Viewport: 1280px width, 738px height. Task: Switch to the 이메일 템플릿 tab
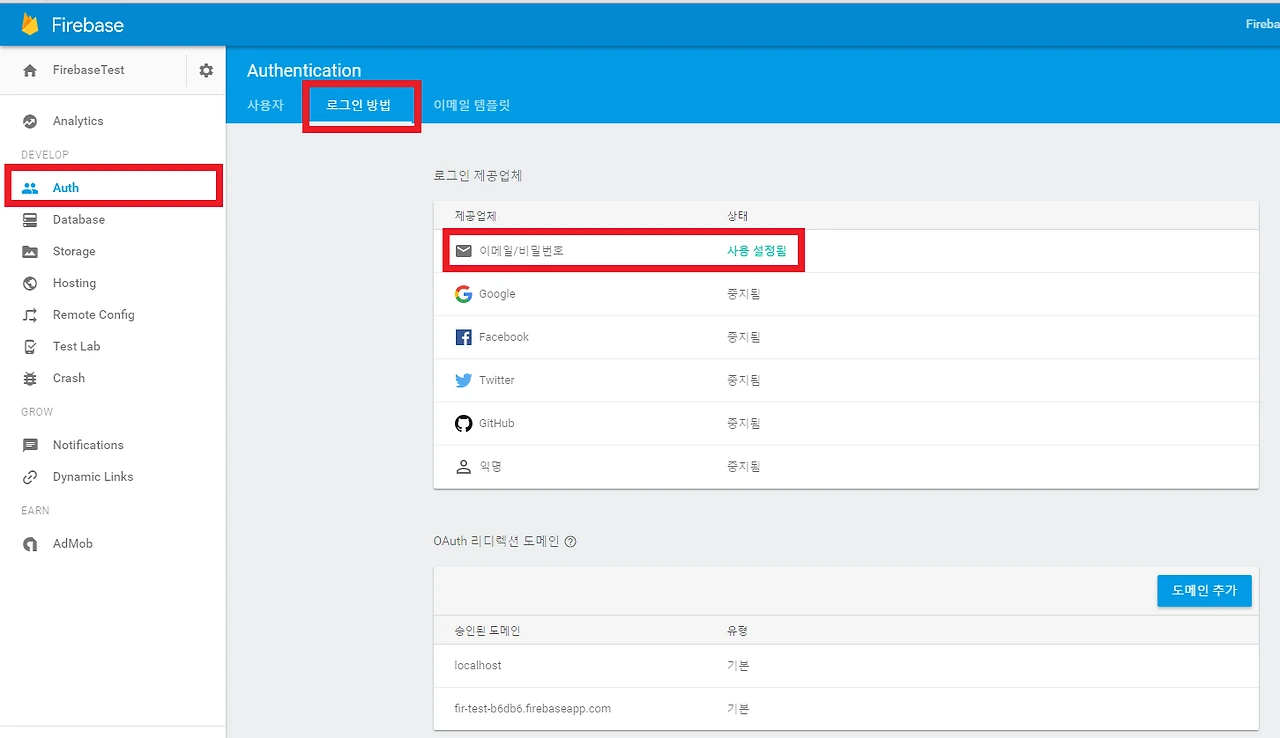[x=472, y=105]
